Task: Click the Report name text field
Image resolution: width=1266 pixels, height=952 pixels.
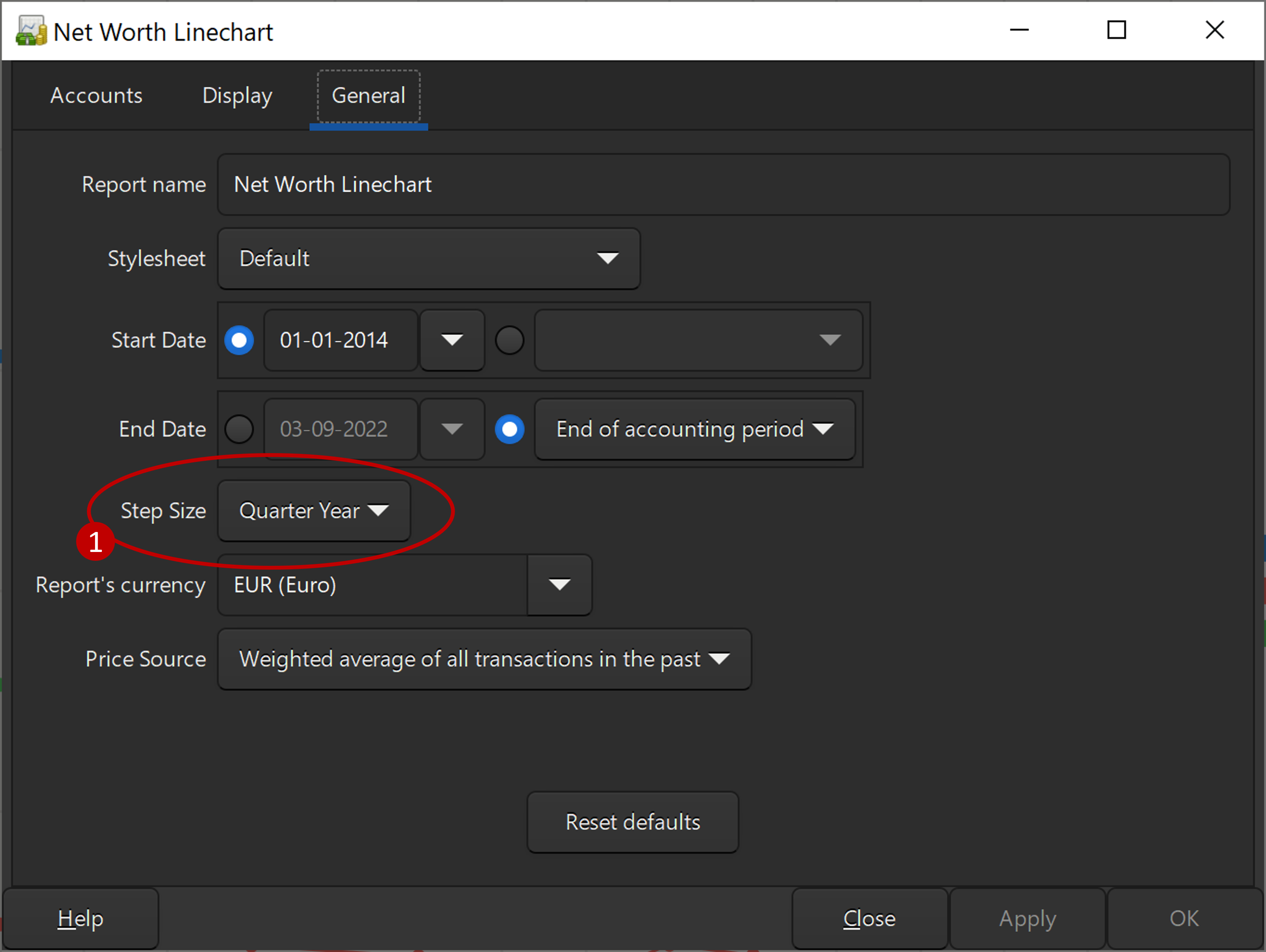Action: coord(723,185)
